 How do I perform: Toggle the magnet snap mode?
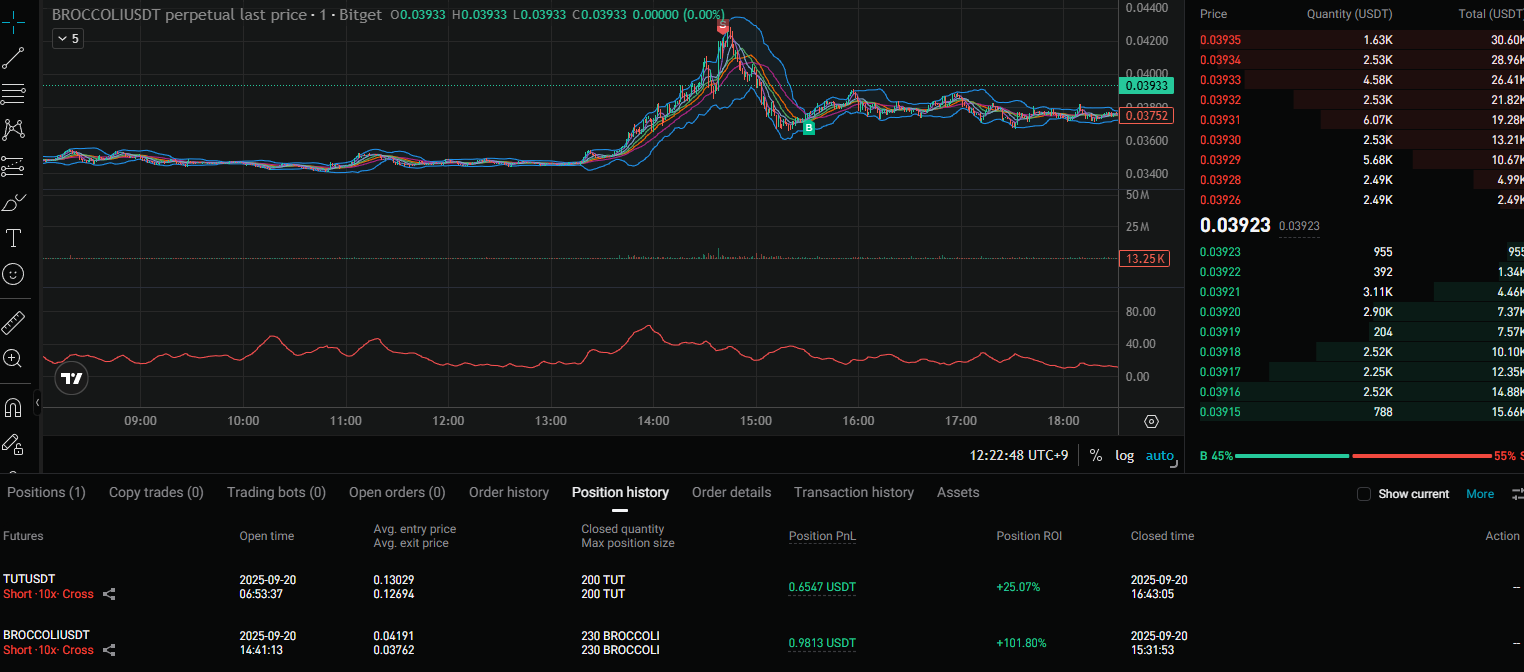(x=14, y=408)
